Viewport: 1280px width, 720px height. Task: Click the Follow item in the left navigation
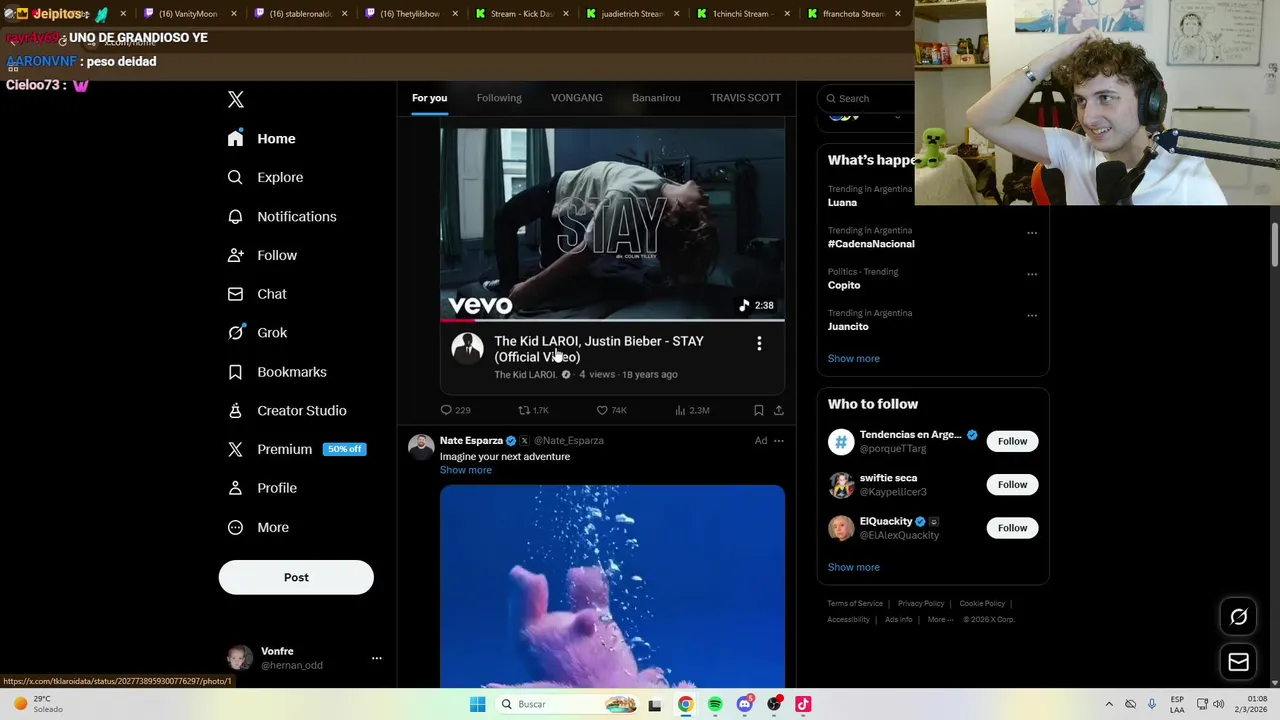coord(263,255)
